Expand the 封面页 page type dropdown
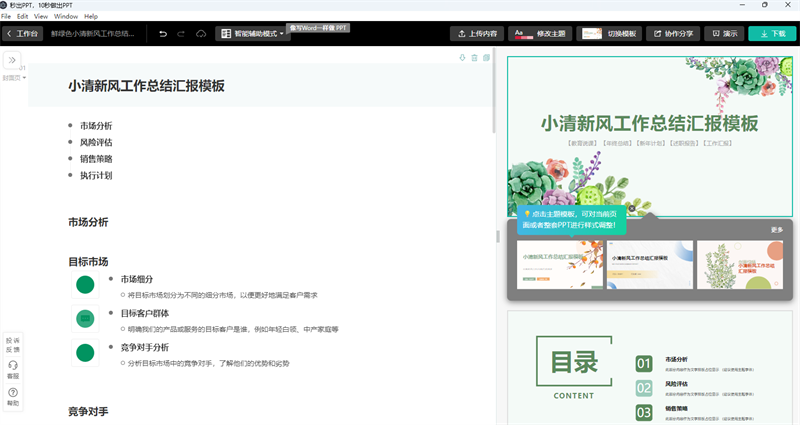The image size is (800, 425). pyautogui.click(x=13, y=77)
